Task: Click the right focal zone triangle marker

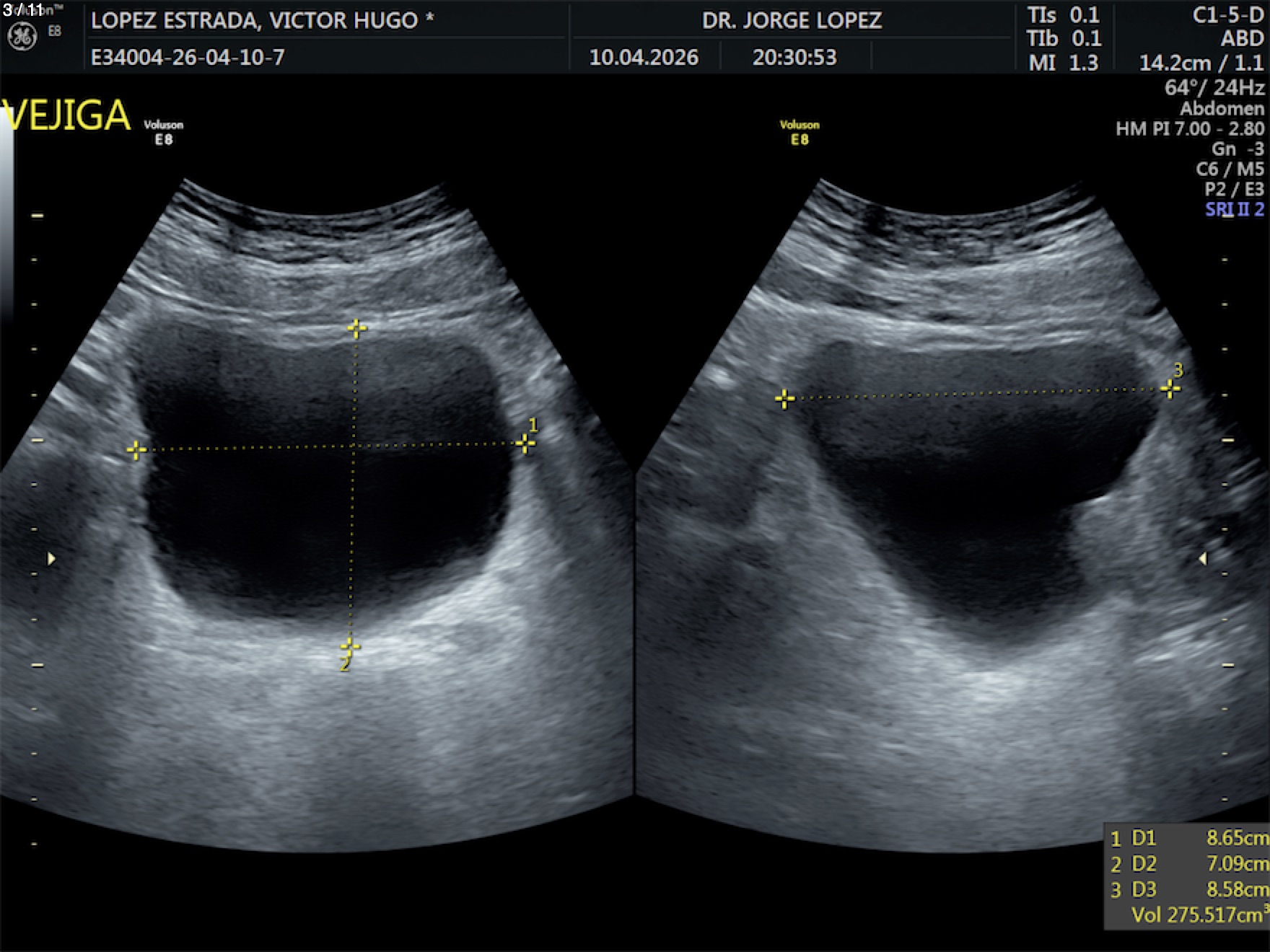Action: click(1202, 559)
